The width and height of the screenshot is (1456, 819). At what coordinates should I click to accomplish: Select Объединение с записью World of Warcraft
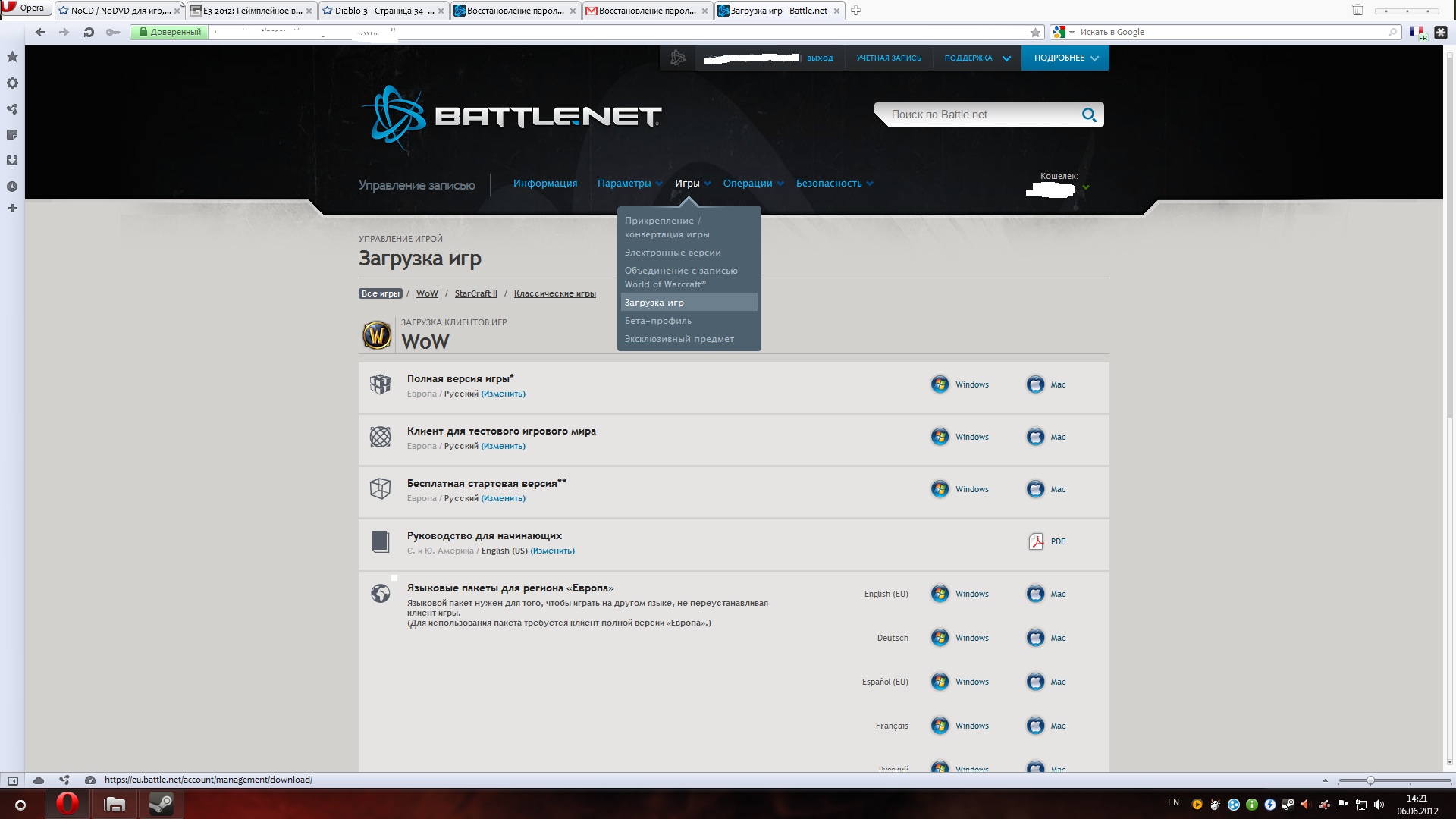(689, 278)
